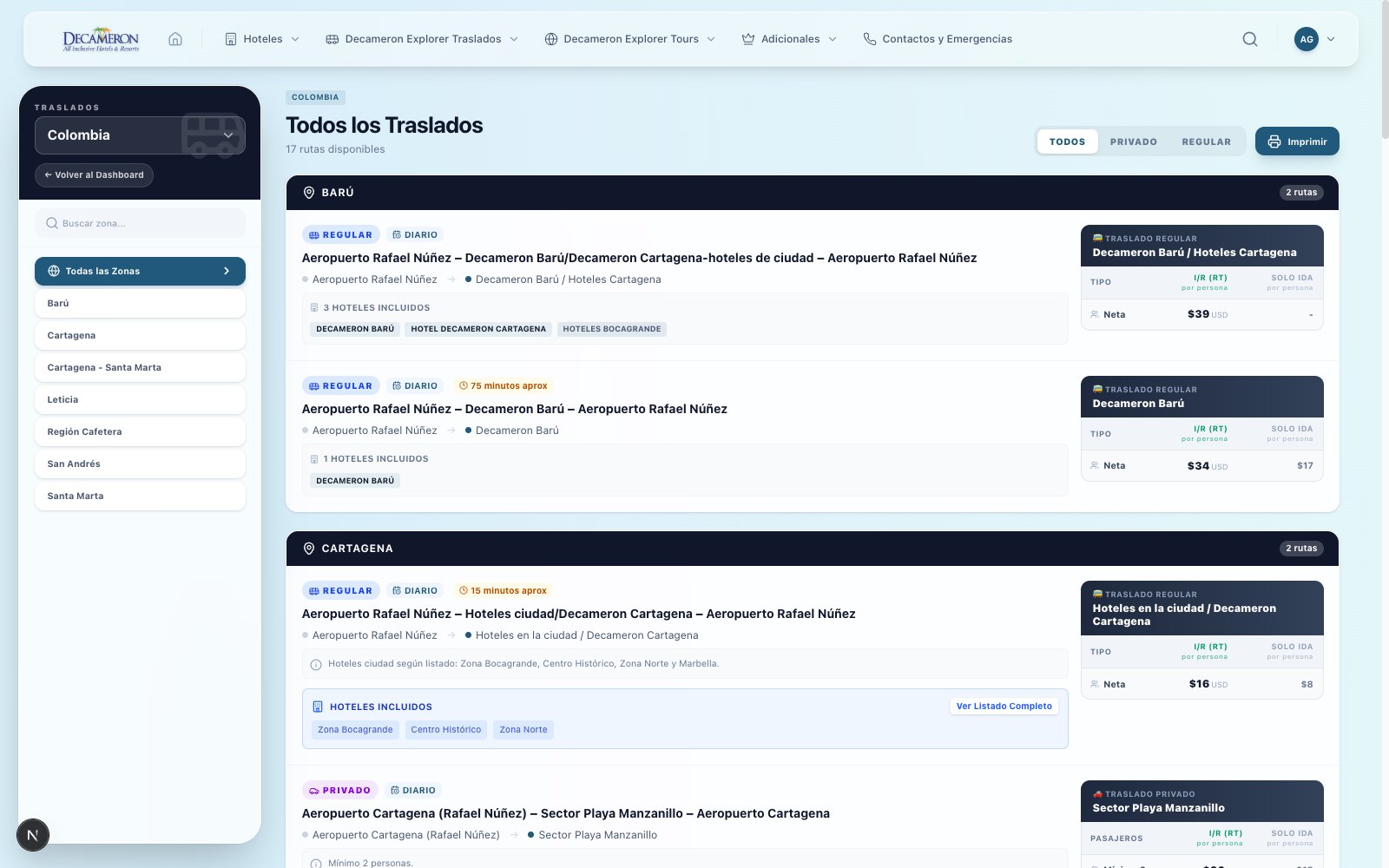Viewport: 1389px width, 868px height.
Task: Click the Imprimir button
Action: tap(1297, 141)
